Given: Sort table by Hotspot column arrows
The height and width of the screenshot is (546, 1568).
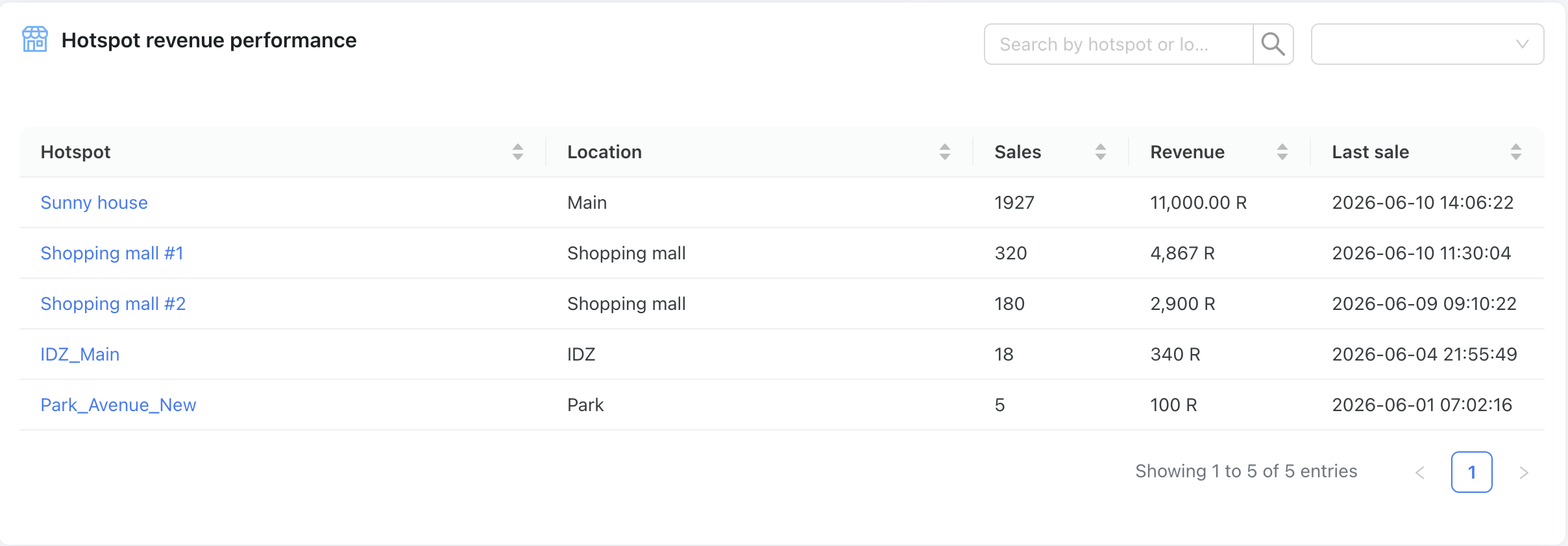Looking at the screenshot, I should [x=518, y=152].
